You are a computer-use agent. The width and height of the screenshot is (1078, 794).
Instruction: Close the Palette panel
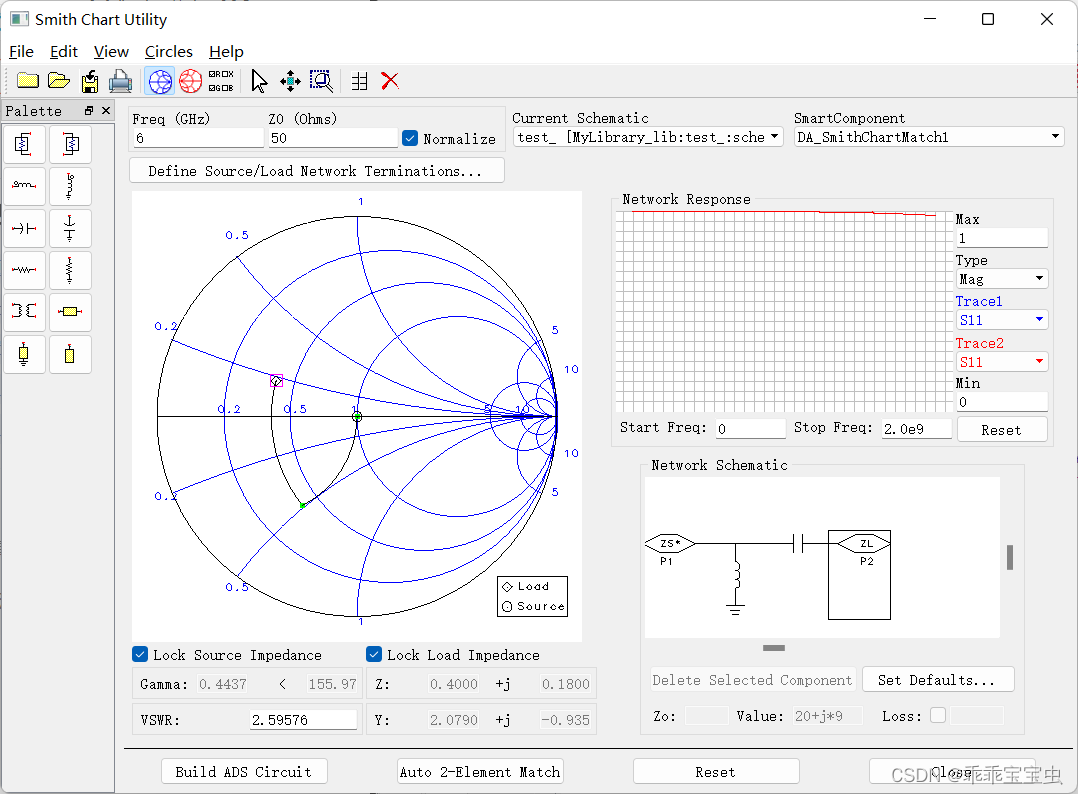pos(106,111)
